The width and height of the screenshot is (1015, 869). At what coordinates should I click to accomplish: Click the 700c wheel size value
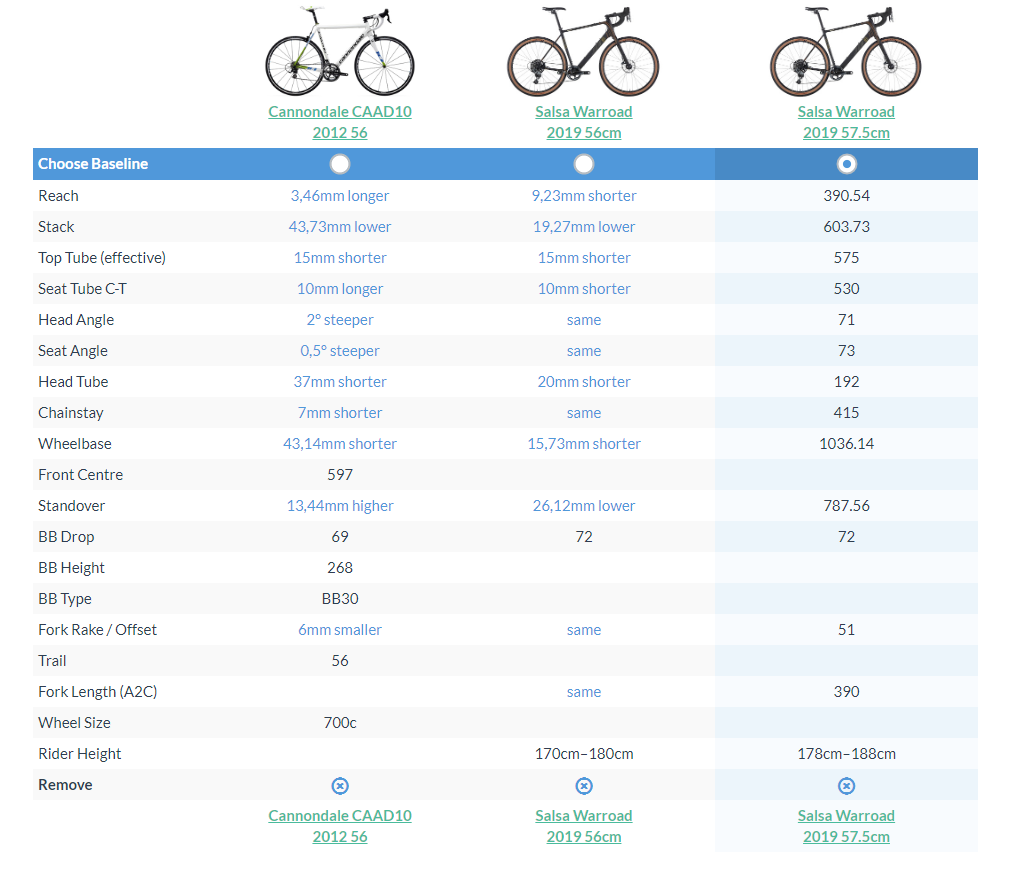(x=340, y=723)
